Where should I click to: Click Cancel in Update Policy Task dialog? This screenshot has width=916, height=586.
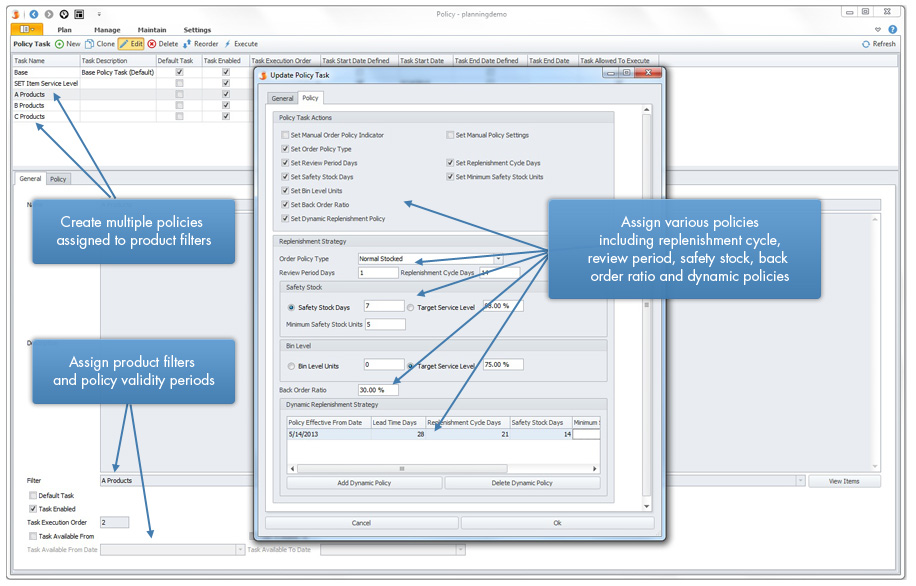click(362, 523)
